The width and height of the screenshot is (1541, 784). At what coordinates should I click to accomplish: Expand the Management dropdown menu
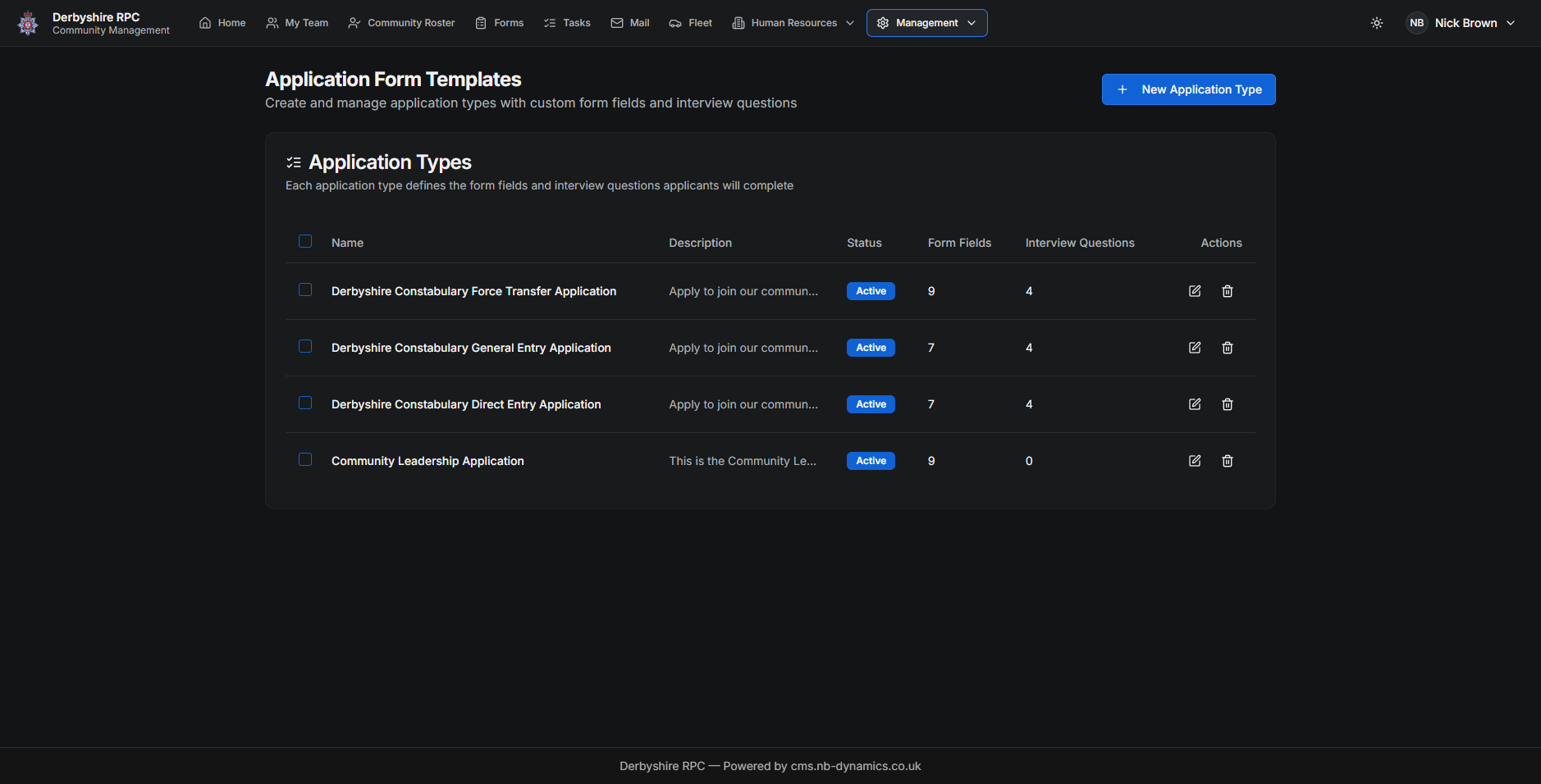(x=926, y=23)
